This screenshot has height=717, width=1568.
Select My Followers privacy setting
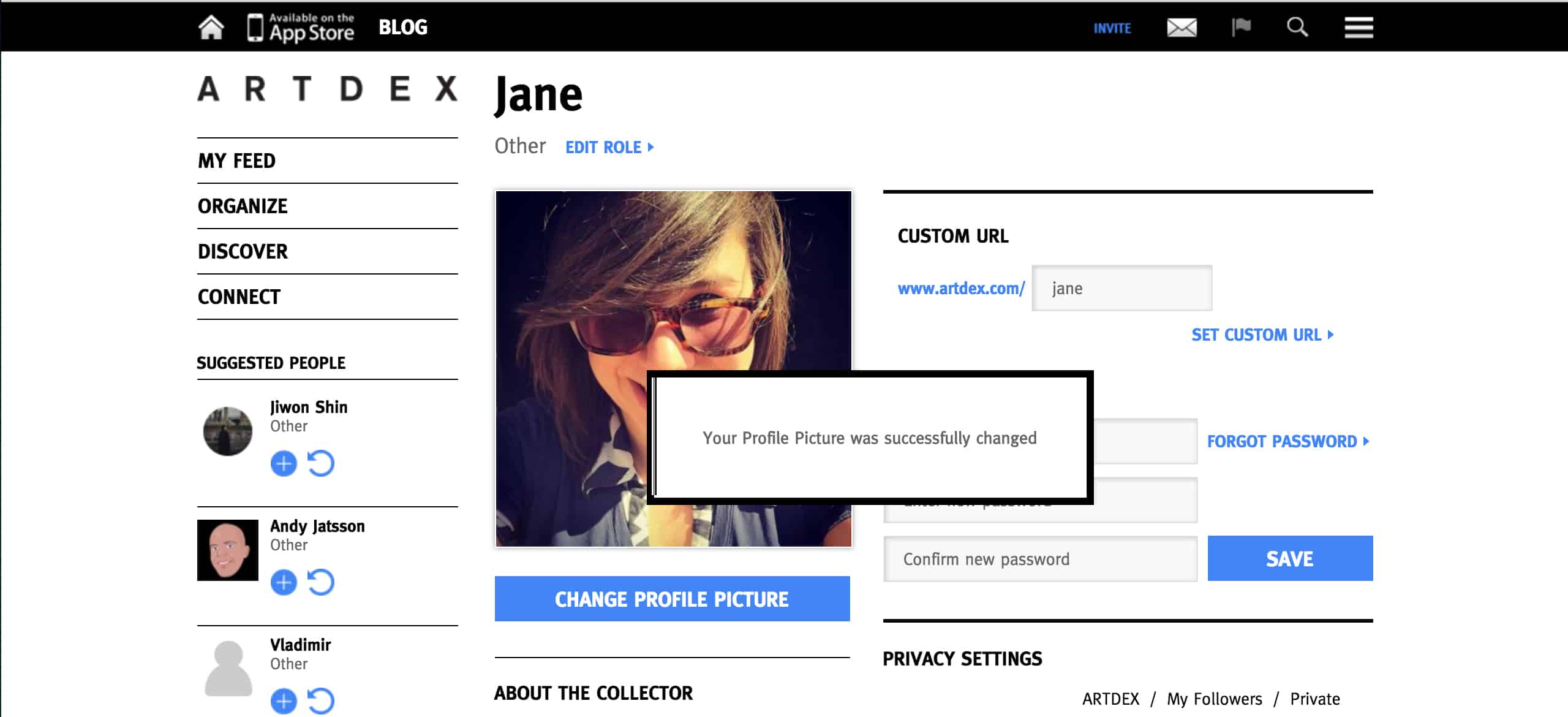click(1214, 699)
